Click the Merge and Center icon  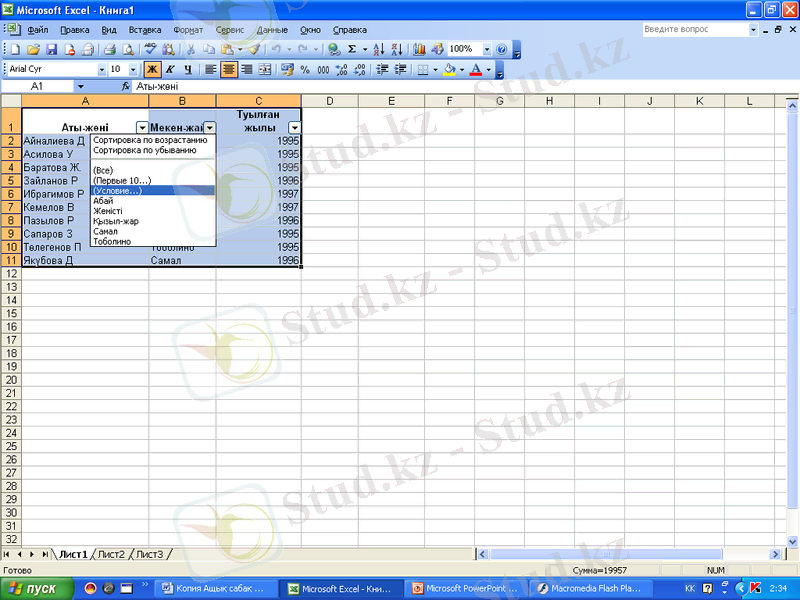tap(265, 70)
